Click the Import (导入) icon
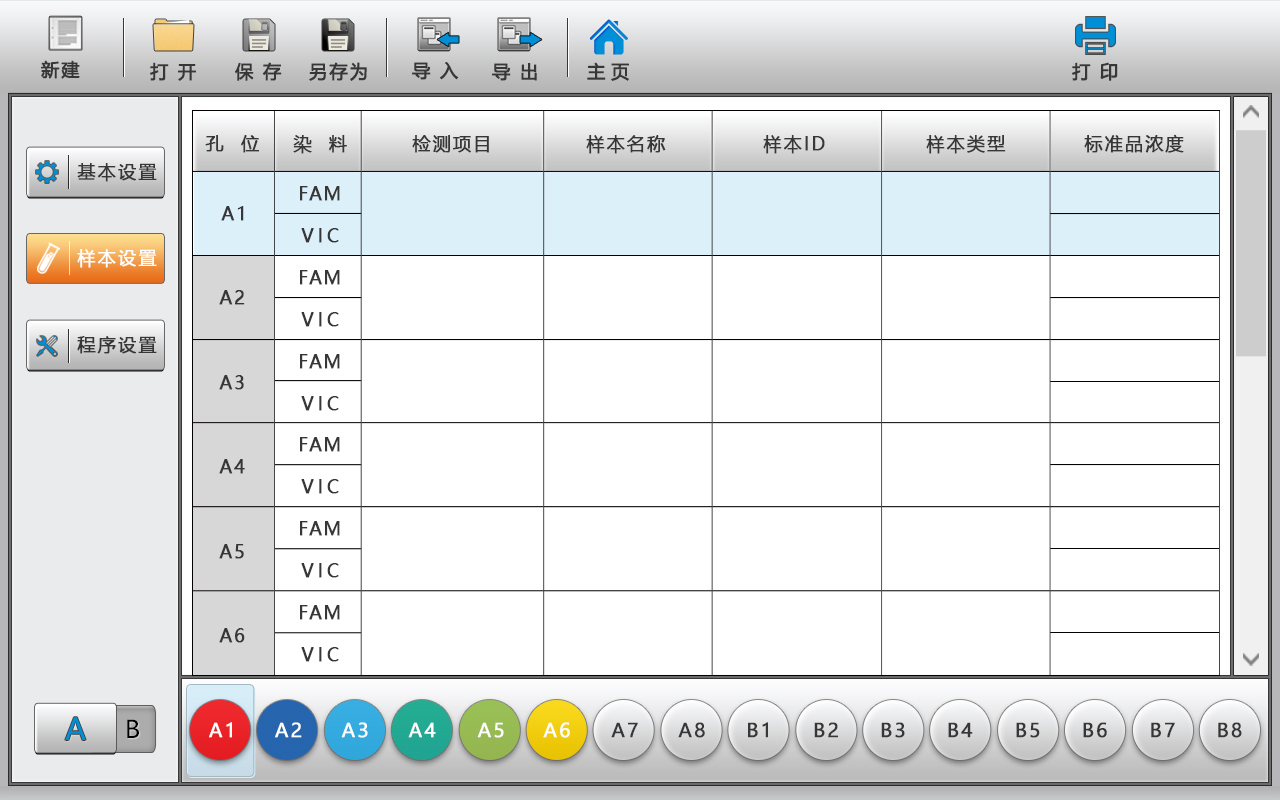1280x800 pixels. coord(437,36)
